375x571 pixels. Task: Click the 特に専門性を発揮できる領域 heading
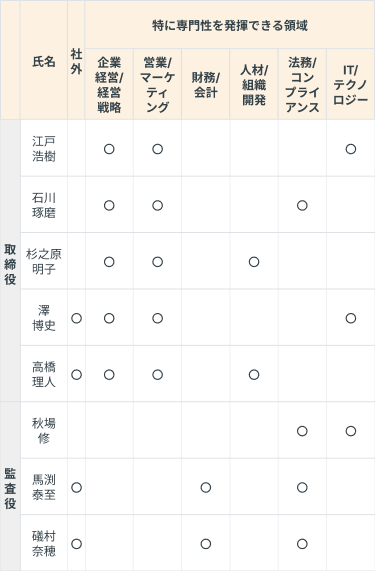(230, 25)
